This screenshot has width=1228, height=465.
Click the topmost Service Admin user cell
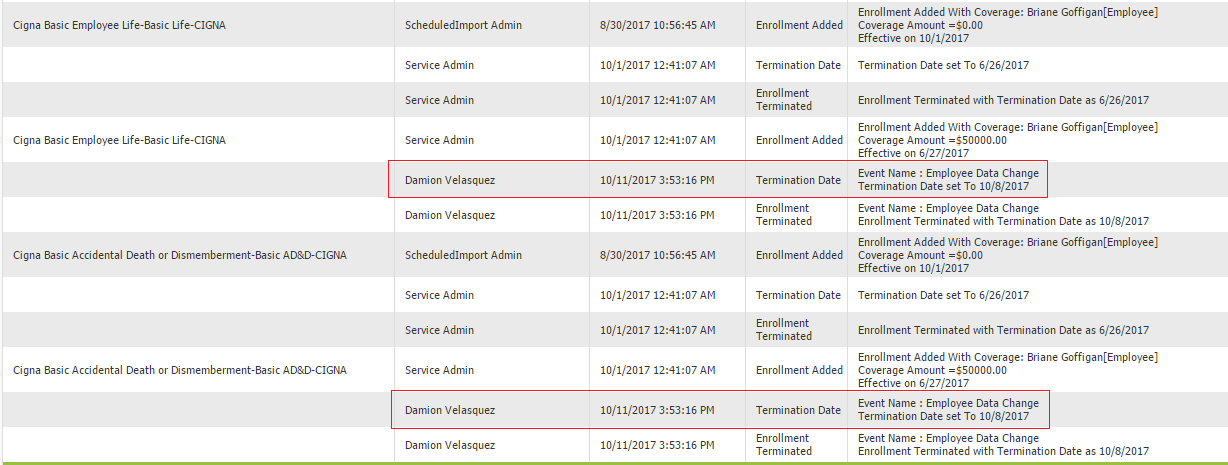point(439,65)
